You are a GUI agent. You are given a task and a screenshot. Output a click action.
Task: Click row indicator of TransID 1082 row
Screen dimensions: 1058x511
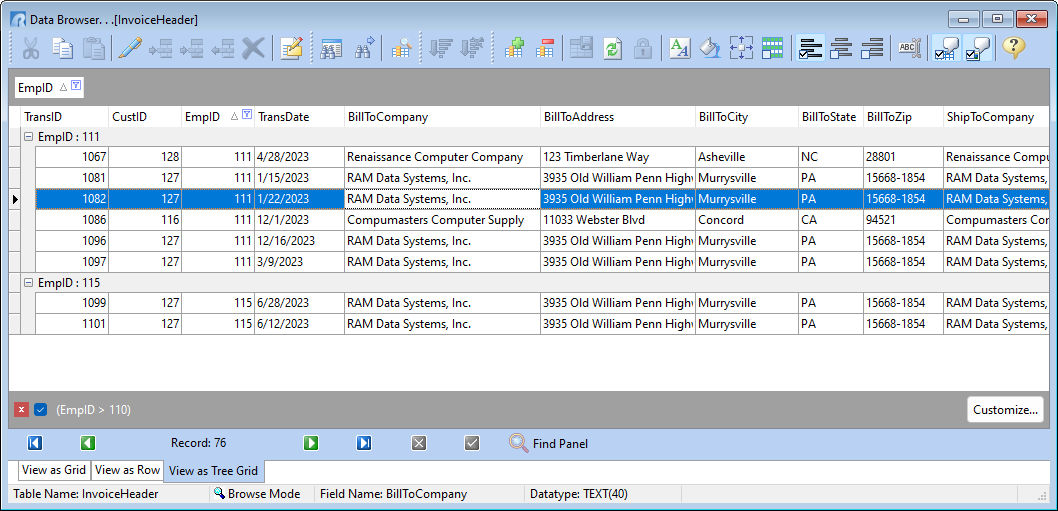click(x=15, y=199)
